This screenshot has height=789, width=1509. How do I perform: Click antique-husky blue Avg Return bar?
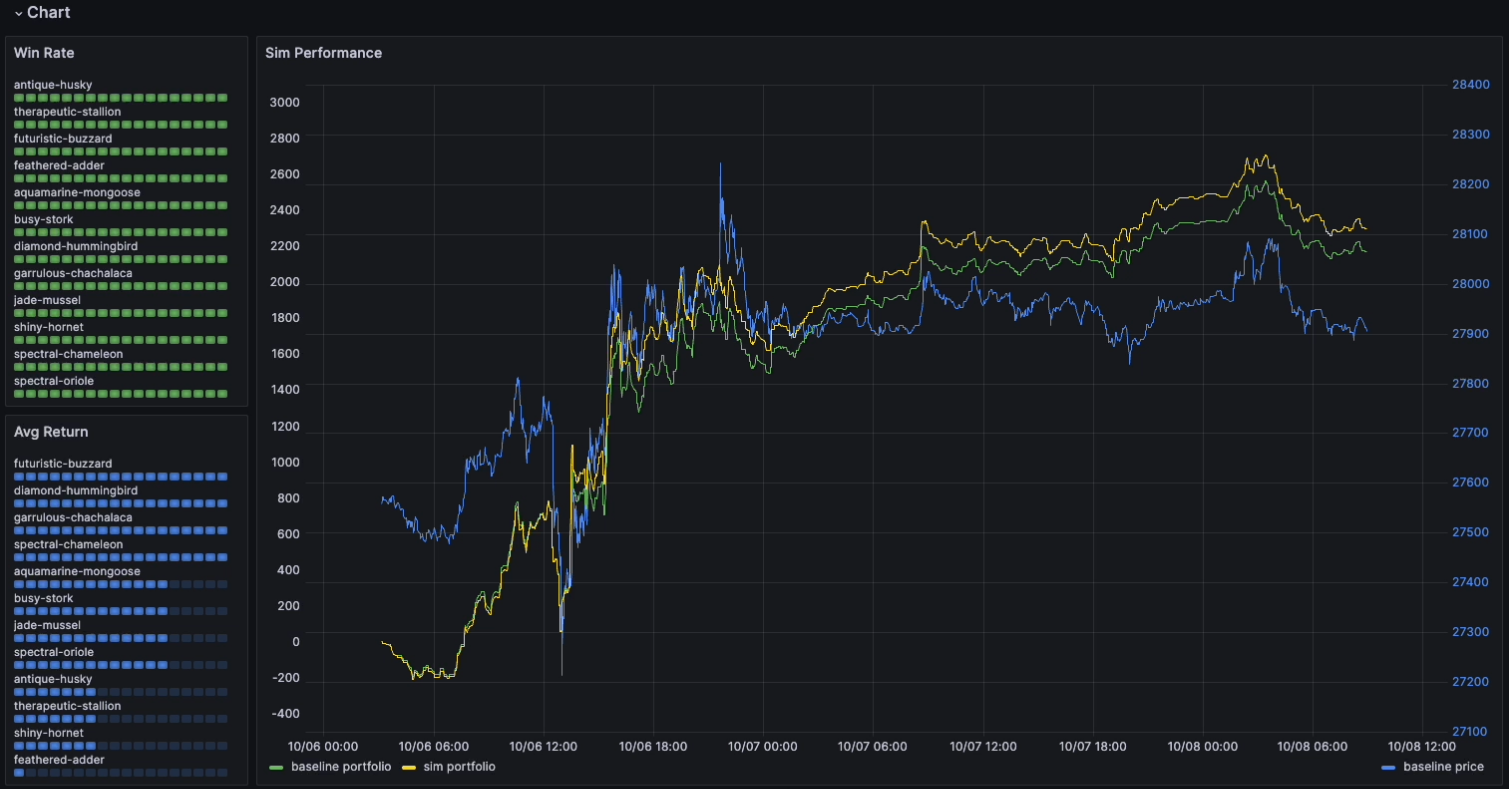pos(121,692)
